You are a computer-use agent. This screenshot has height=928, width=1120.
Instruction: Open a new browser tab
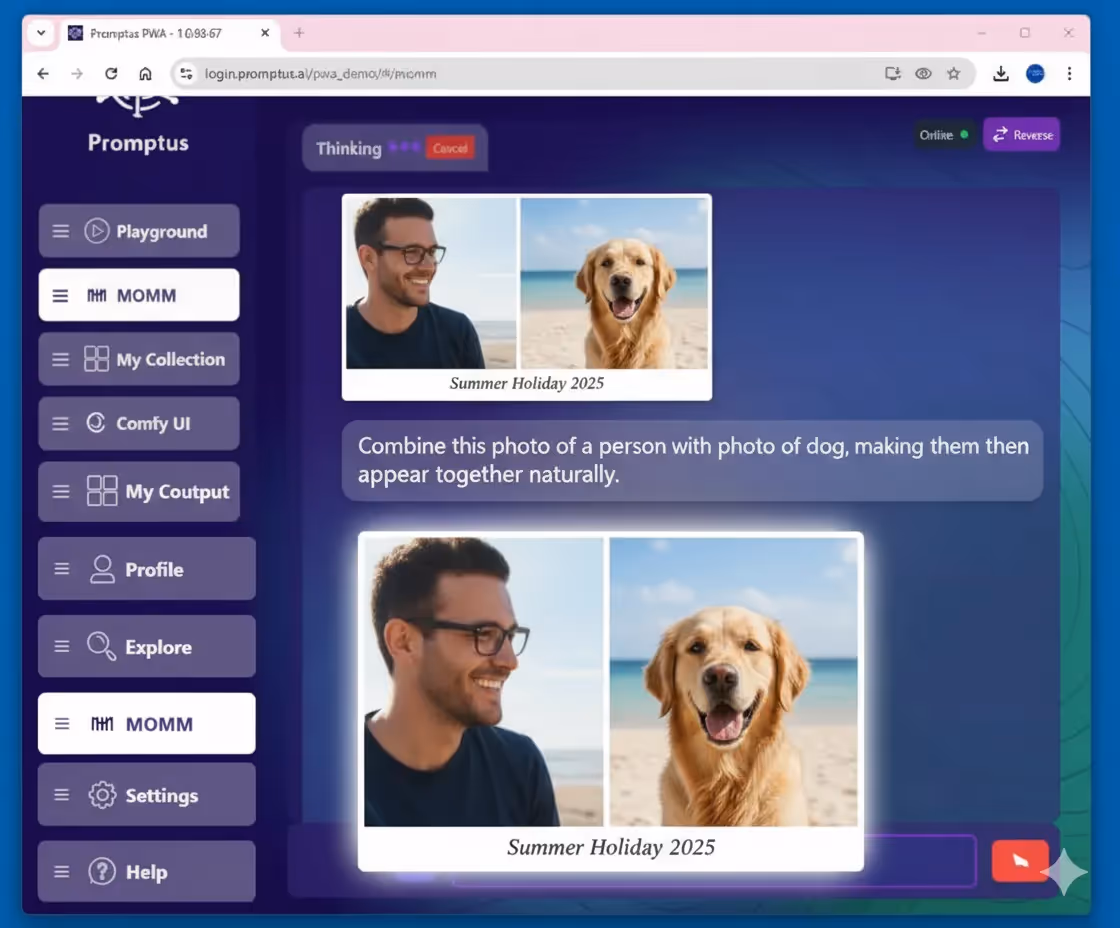pos(299,33)
